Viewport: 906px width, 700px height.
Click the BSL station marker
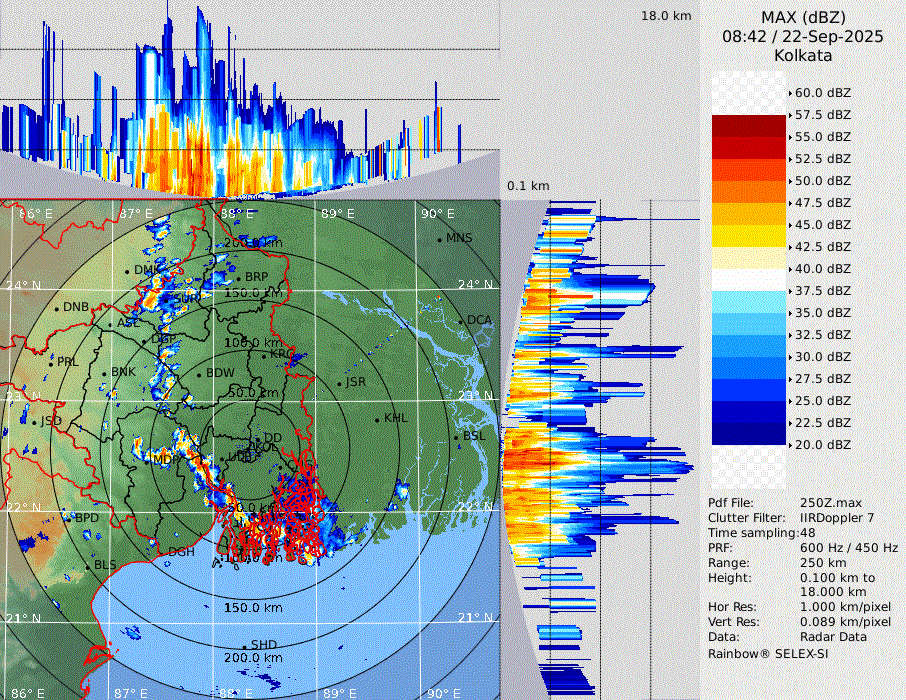point(456,437)
